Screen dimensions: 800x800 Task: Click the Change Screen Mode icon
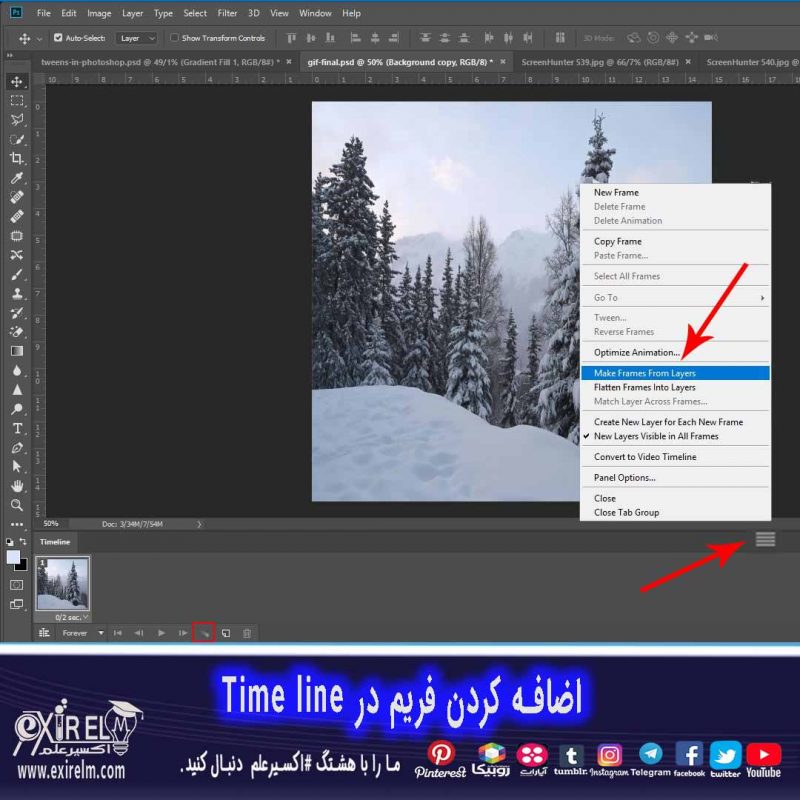17,605
